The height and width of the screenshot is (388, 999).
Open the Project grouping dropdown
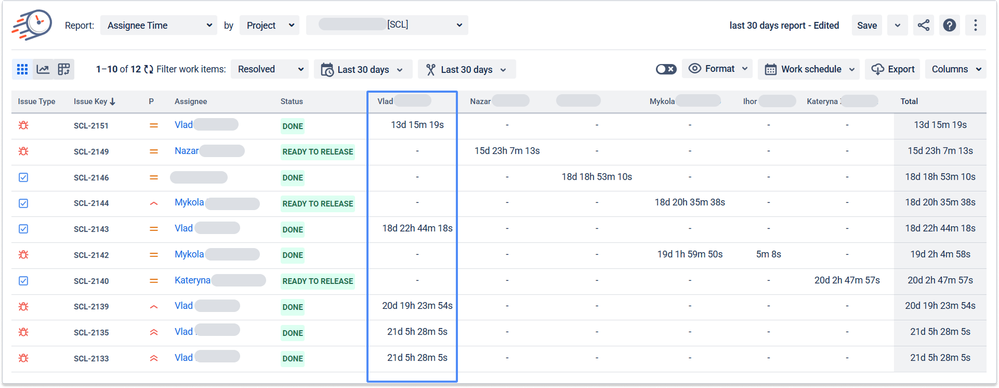(x=269, y=25)
